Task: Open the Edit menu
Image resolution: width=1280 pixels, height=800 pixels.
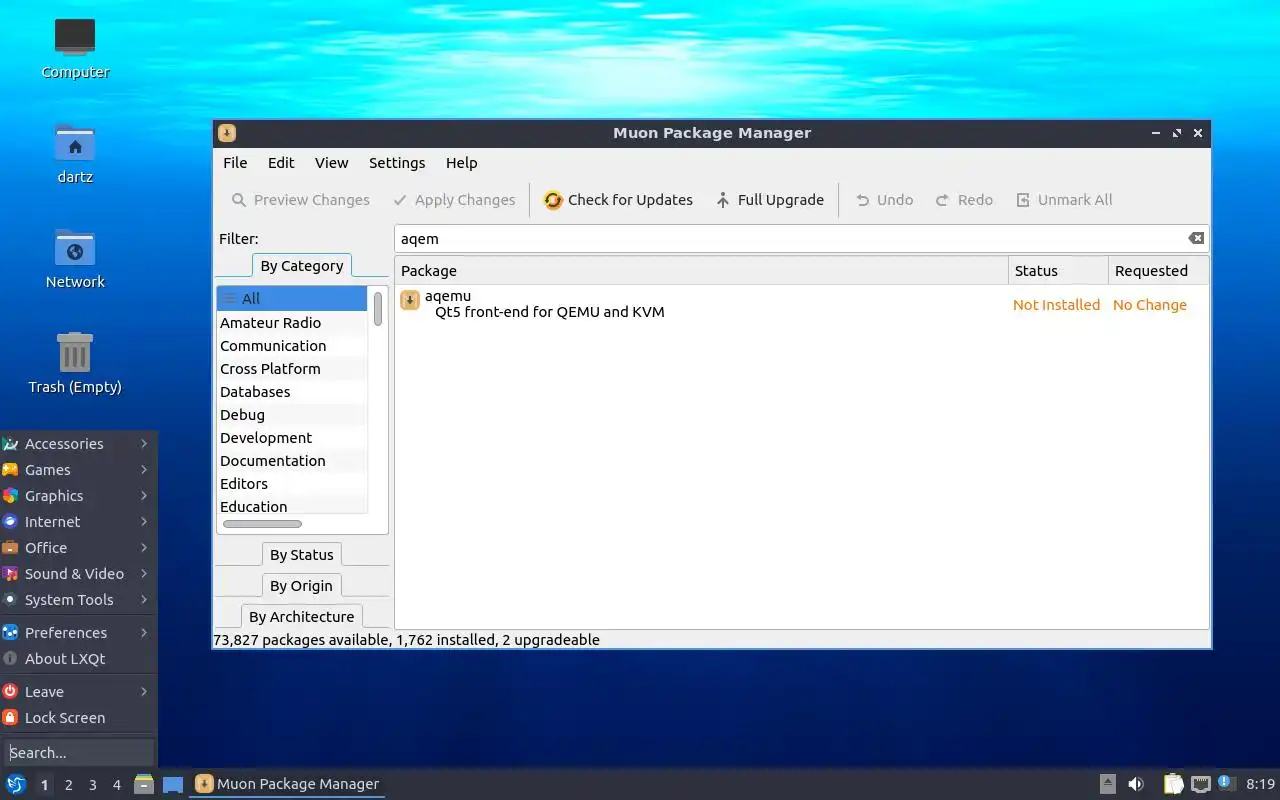Action: tap(281, 163)
